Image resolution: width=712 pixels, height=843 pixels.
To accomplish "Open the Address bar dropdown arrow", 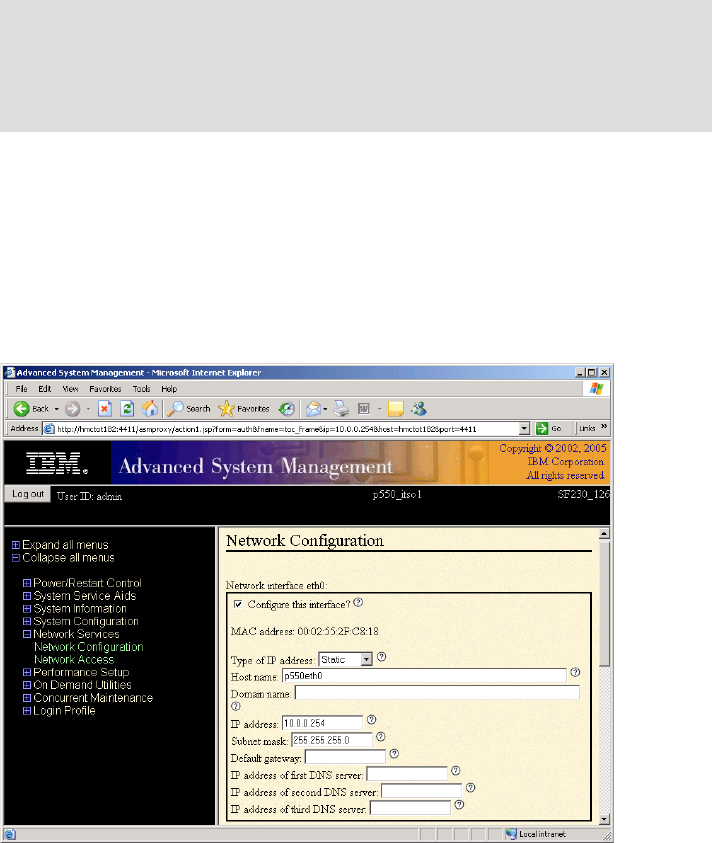I will point(524,428).
